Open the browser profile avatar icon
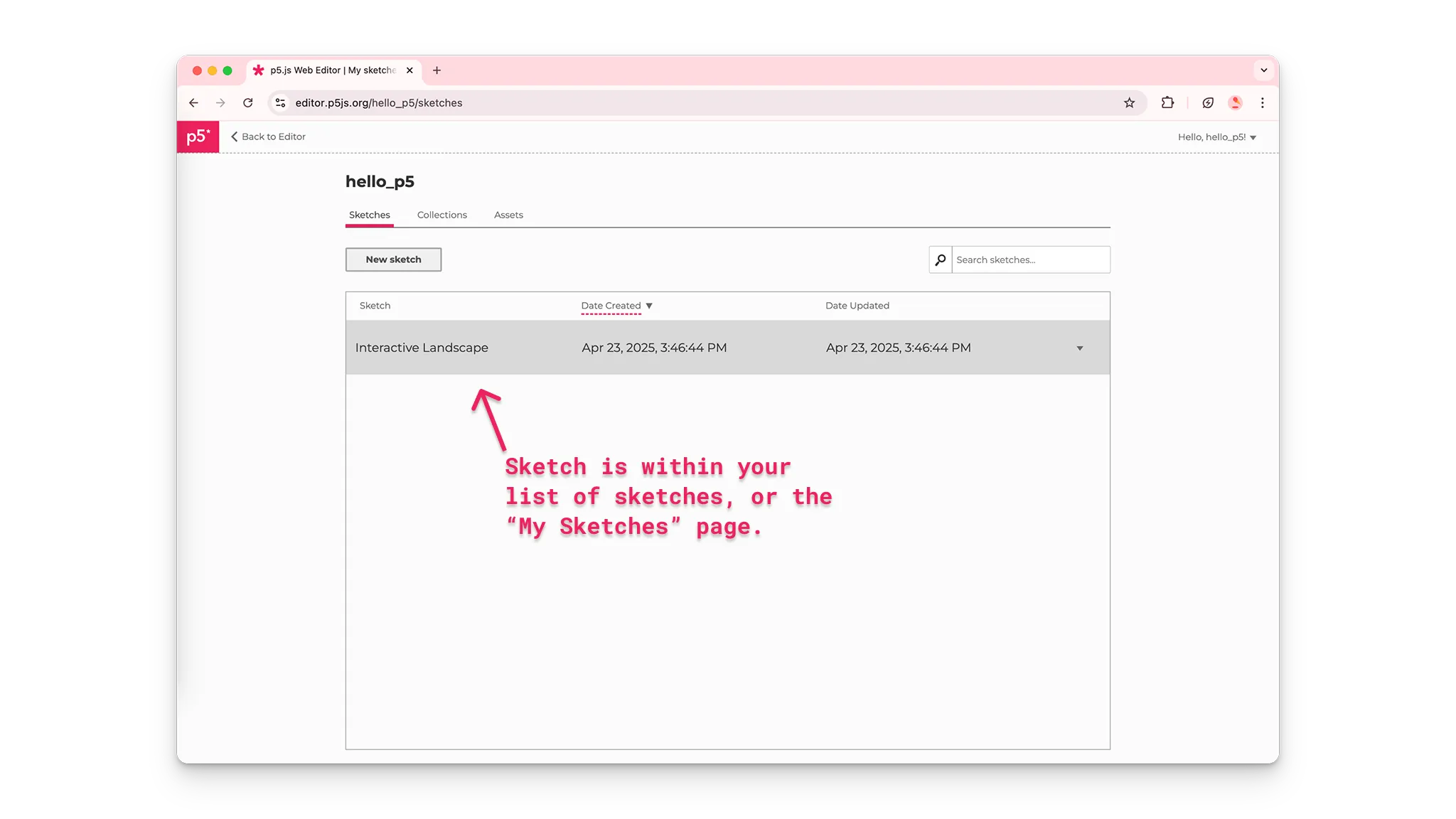Screen dimensions: 1456x819 [1236, 102]
